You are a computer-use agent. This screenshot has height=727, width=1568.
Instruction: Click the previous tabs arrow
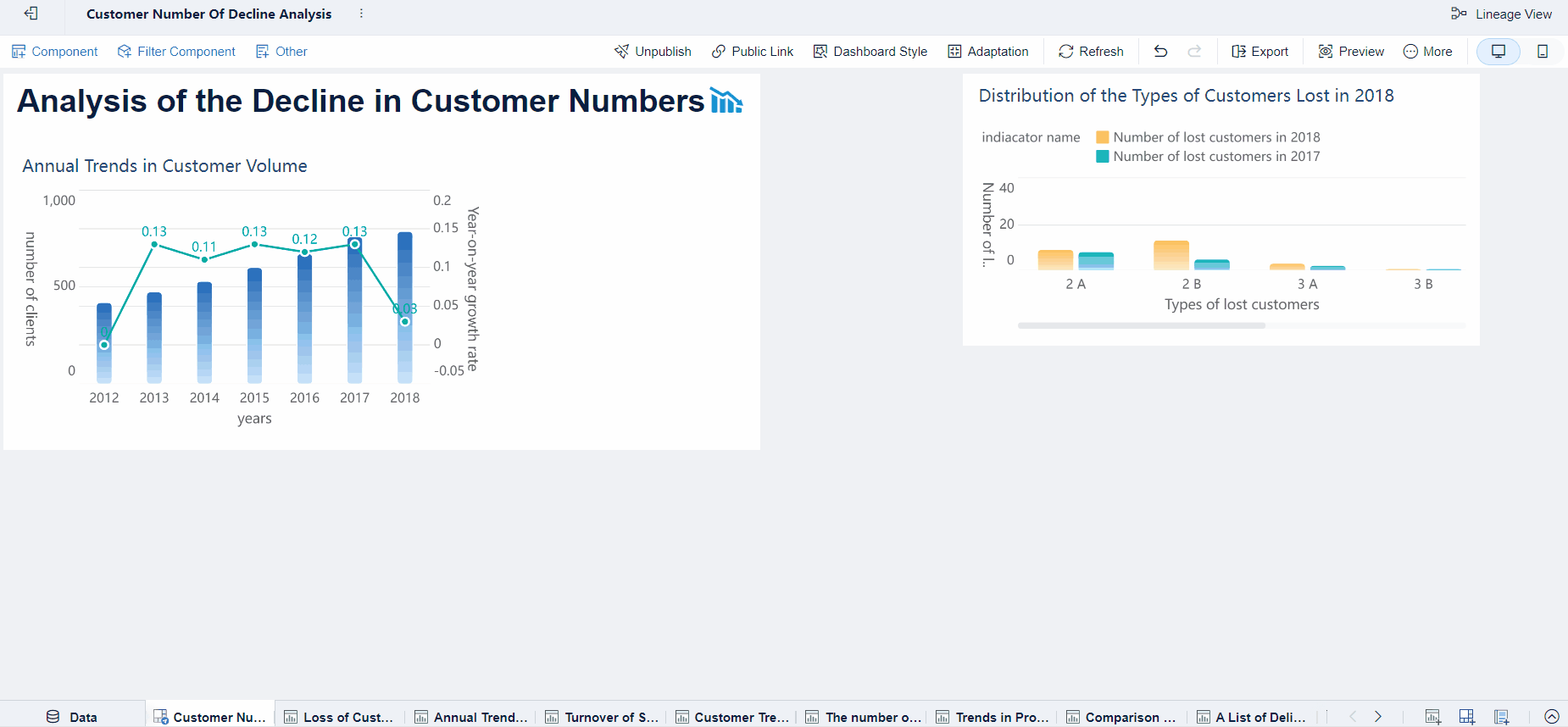pos(1353,717)
